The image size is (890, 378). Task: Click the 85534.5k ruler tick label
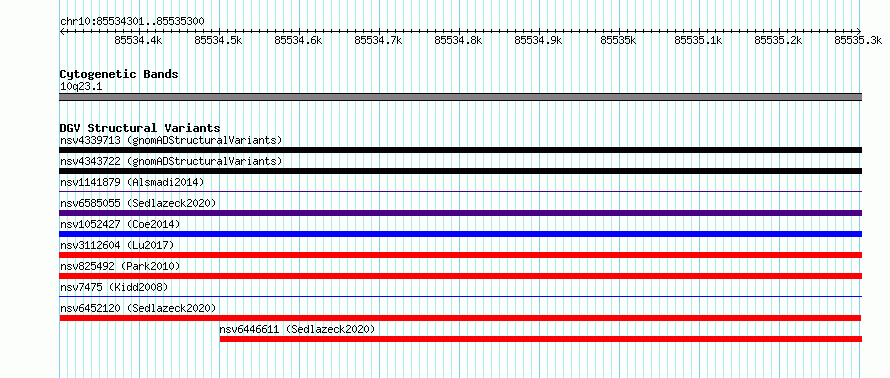click(218, 40)
